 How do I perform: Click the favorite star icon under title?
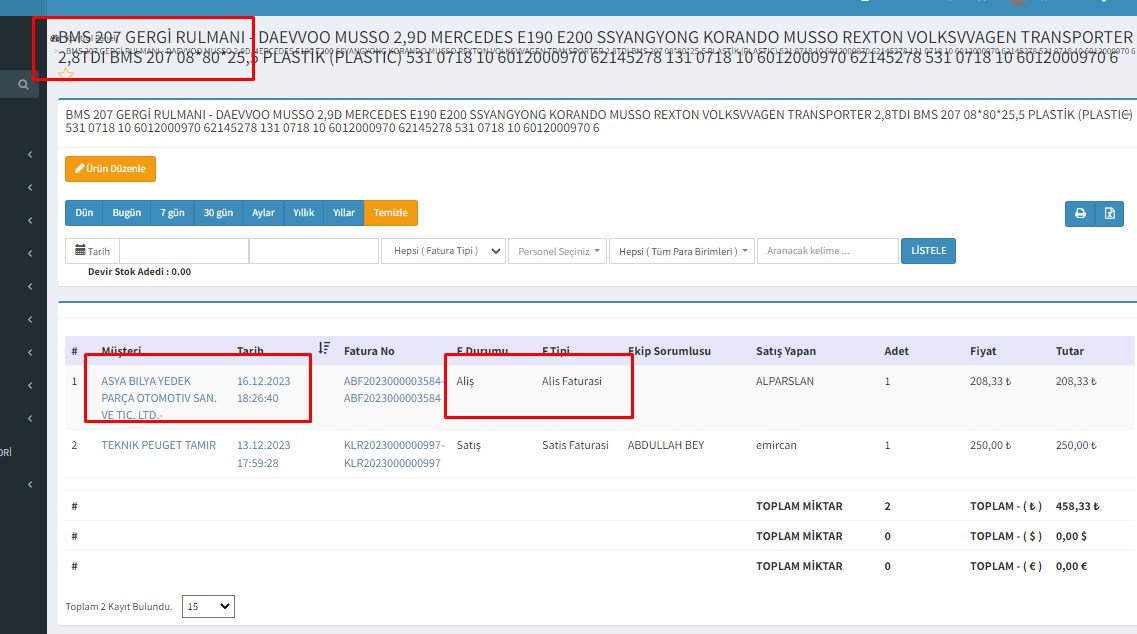[66, 74]
